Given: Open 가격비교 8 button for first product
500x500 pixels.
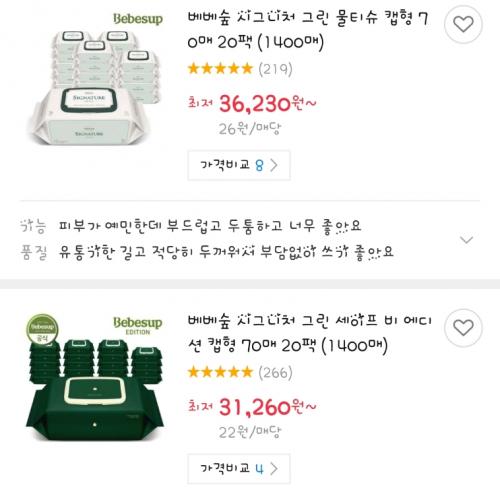Looking at the screenshot, I should pos(239,165).
